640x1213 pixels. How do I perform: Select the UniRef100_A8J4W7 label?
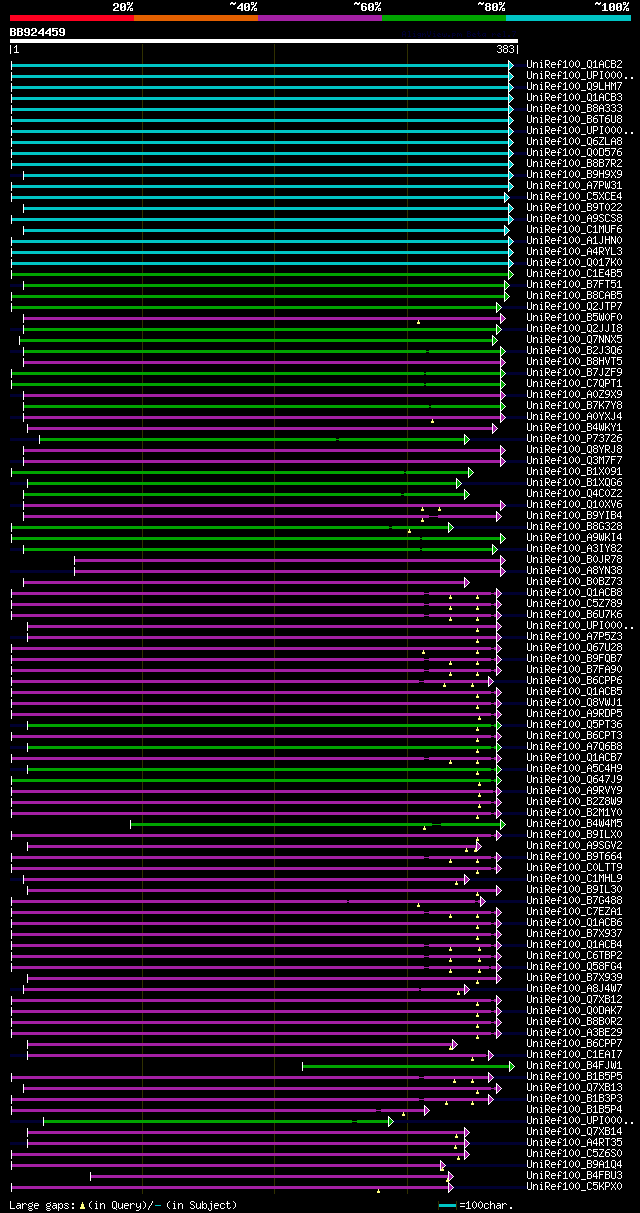(574, 989)
